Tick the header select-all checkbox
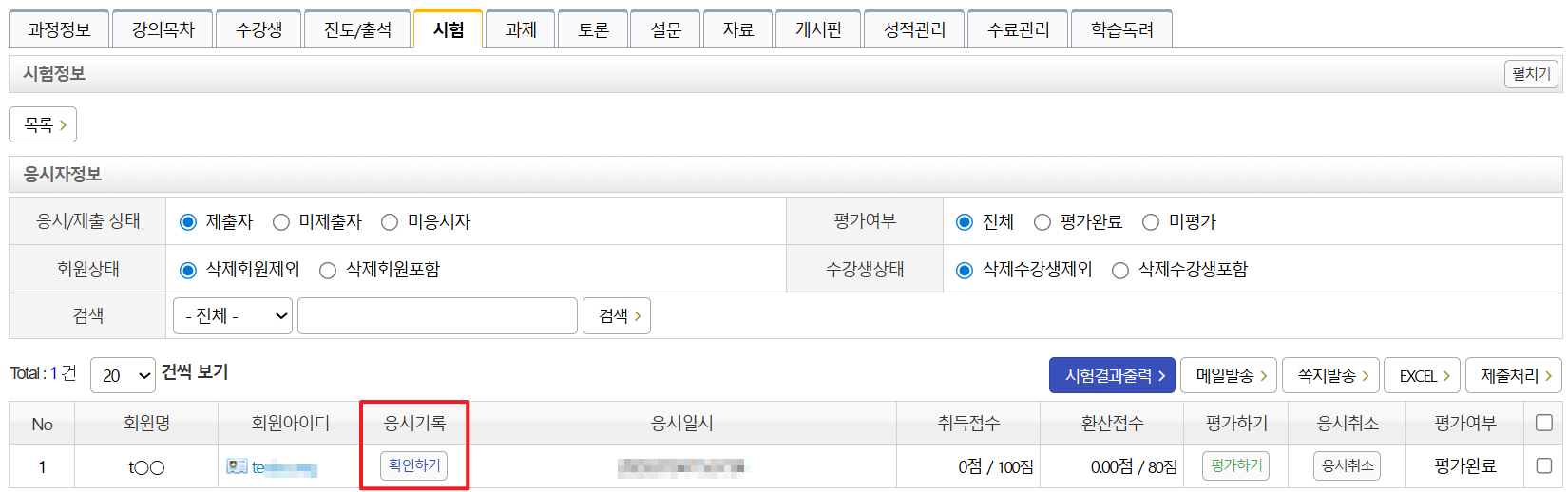 [1544, 423]
